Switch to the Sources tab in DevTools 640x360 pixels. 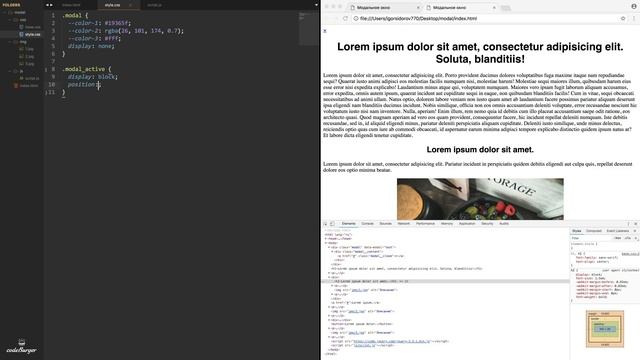(x=385, y=224)
